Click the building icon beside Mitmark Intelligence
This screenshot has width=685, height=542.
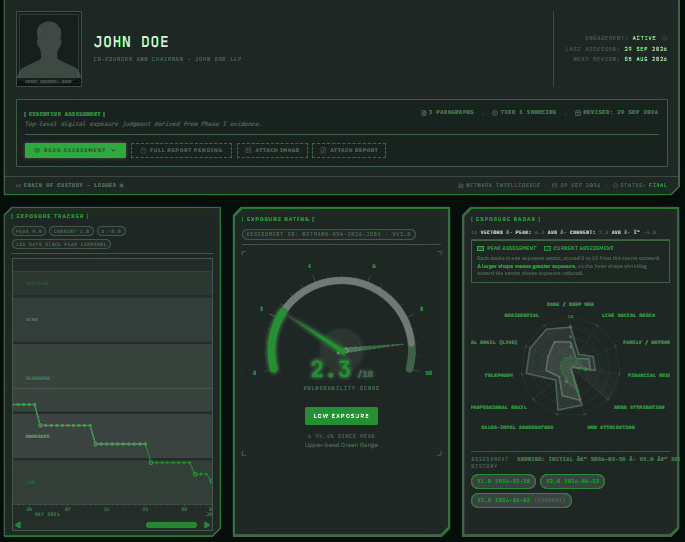460,186
